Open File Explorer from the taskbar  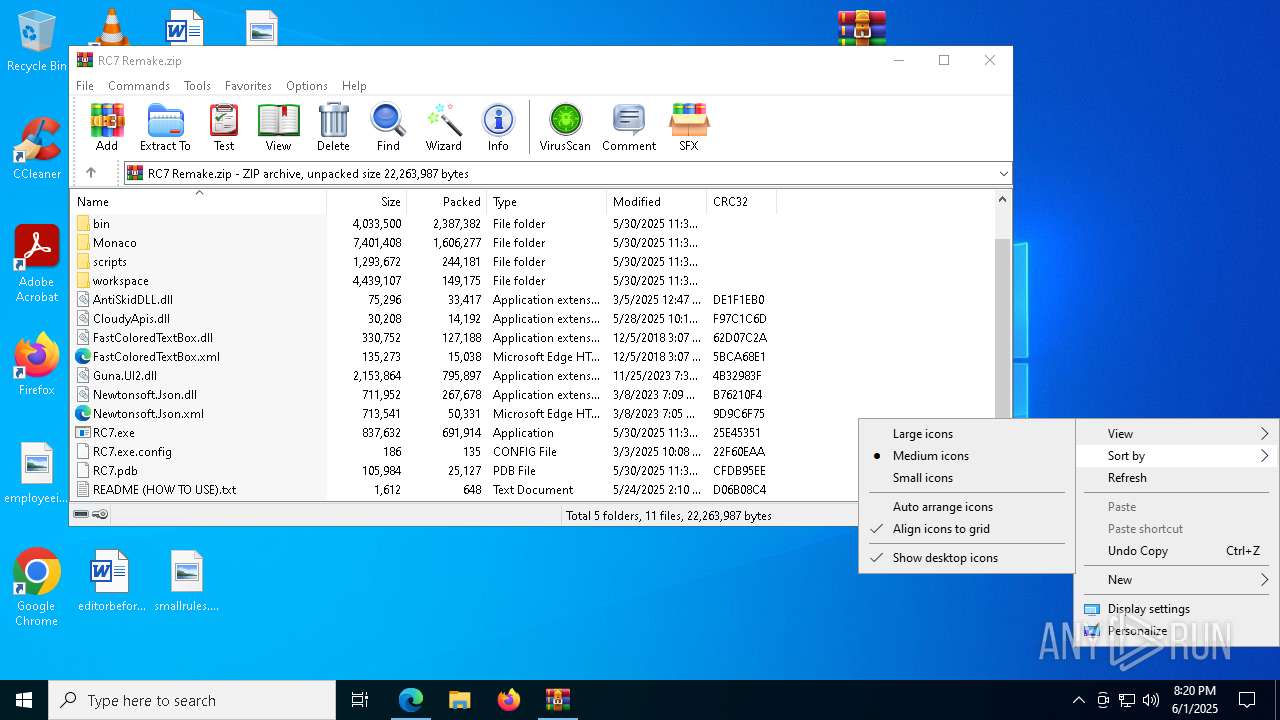(x=459, y=700)
